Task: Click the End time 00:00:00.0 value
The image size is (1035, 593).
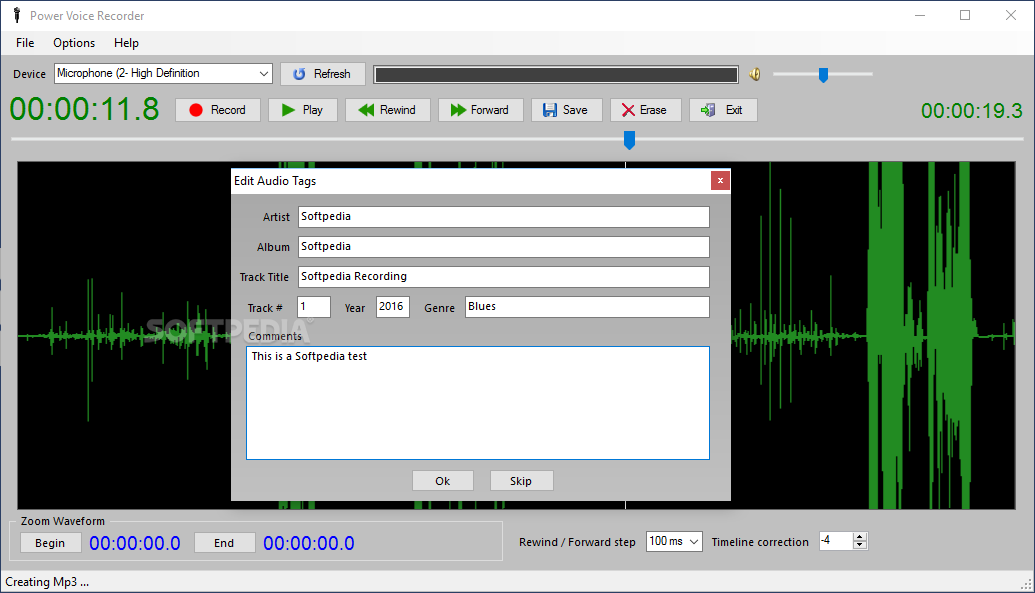Action: (x=309, y=543)
